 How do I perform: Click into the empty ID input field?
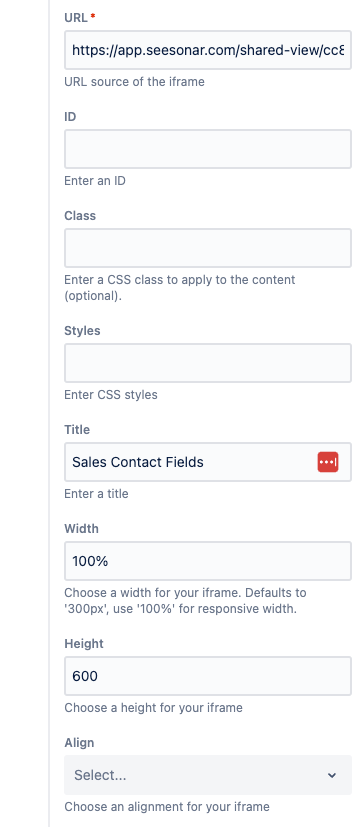click(208, 149)
